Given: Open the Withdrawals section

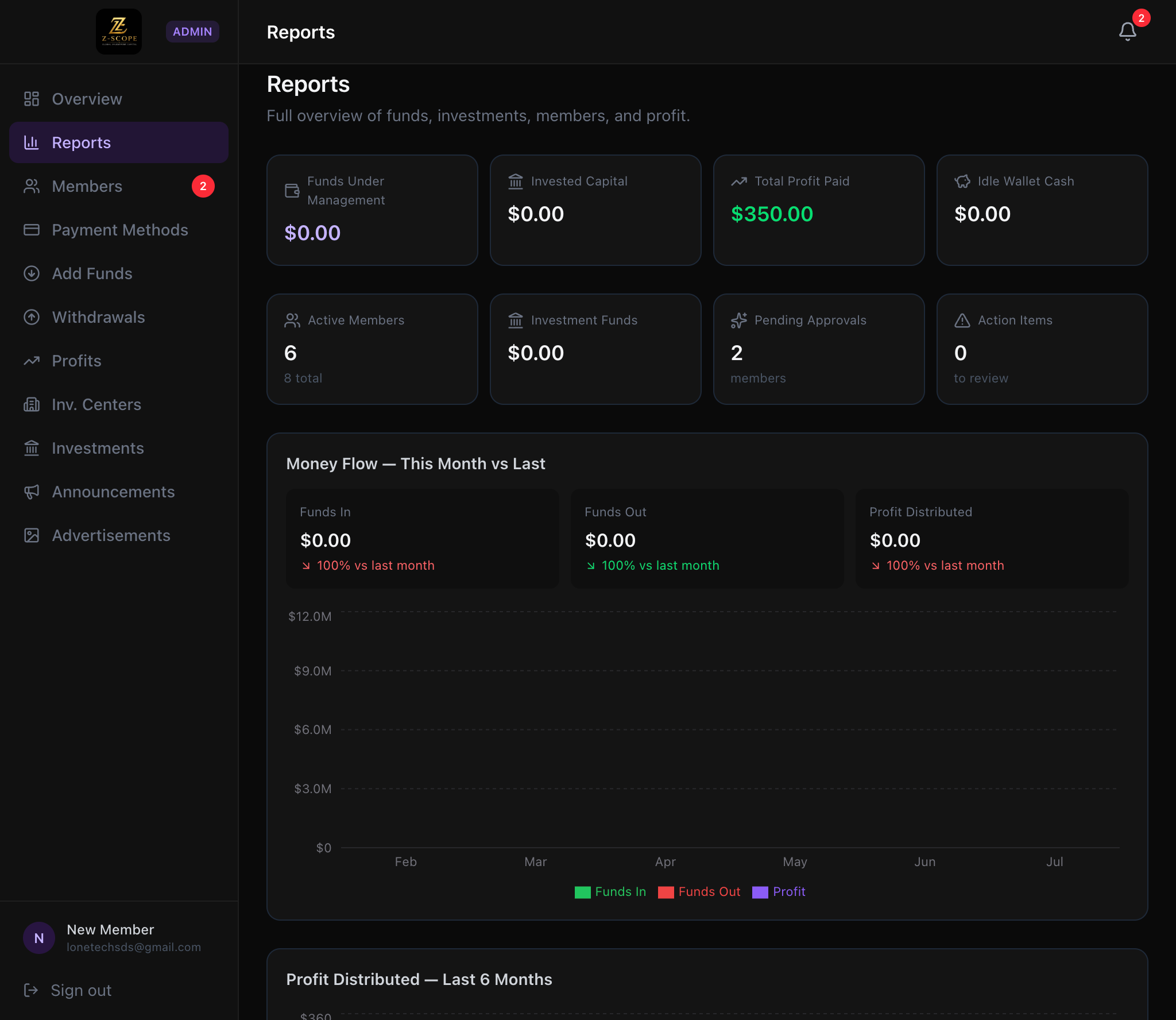Looking at the screenshot, I should [119, 317].
